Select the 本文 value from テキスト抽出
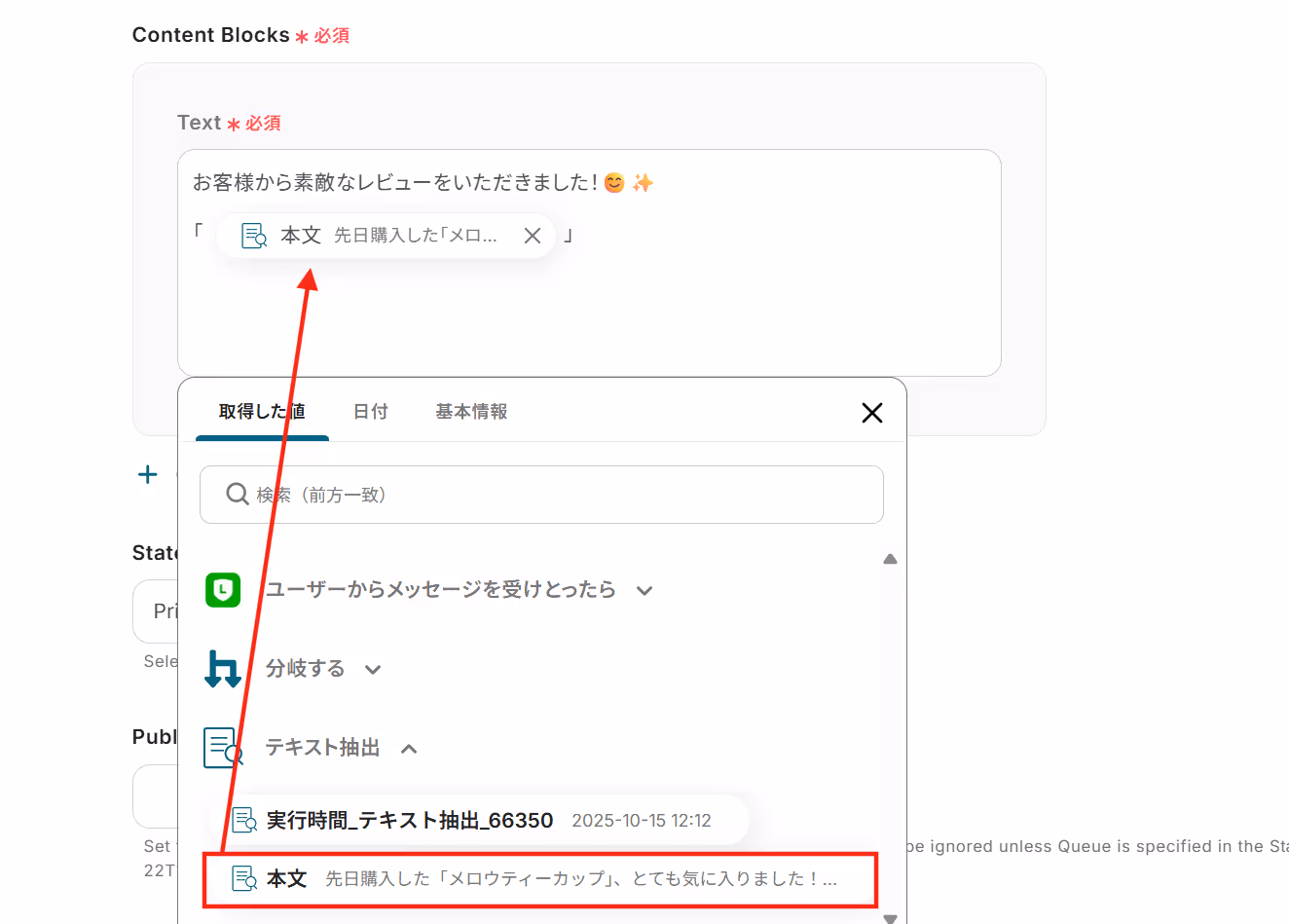Screen dimensions: 1289x924 tap(540, 879)
